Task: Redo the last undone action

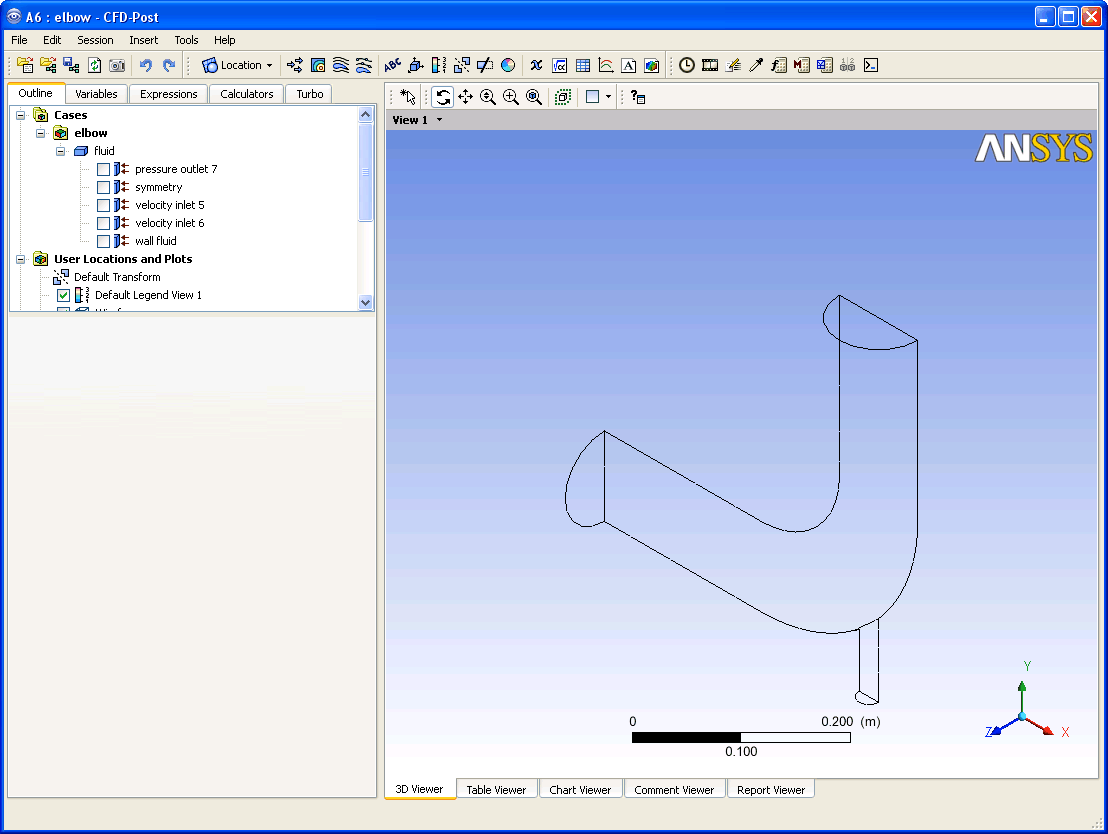Action: (169, 66)
